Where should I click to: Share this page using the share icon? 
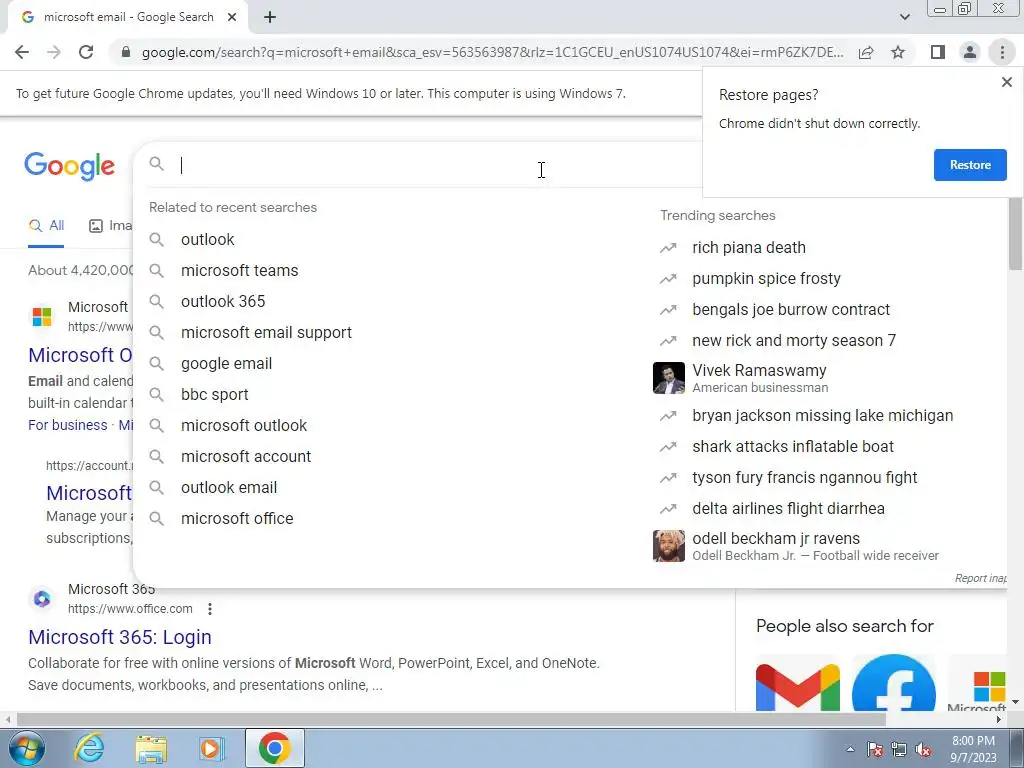[x=866, y=52]
